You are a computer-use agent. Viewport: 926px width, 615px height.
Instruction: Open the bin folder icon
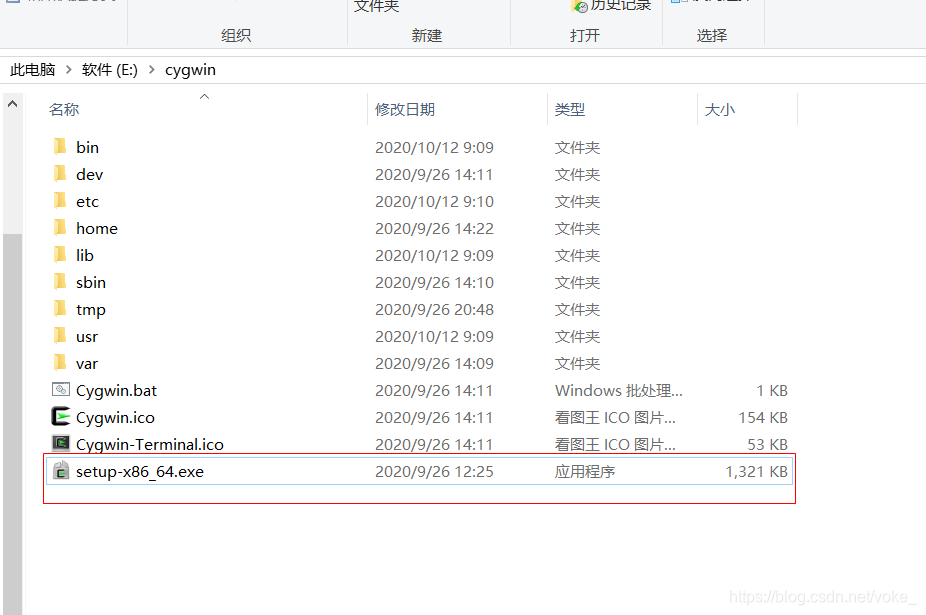[60, 147]
